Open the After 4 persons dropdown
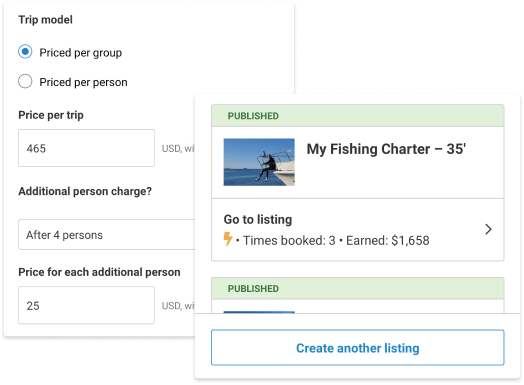 point(107,235)
